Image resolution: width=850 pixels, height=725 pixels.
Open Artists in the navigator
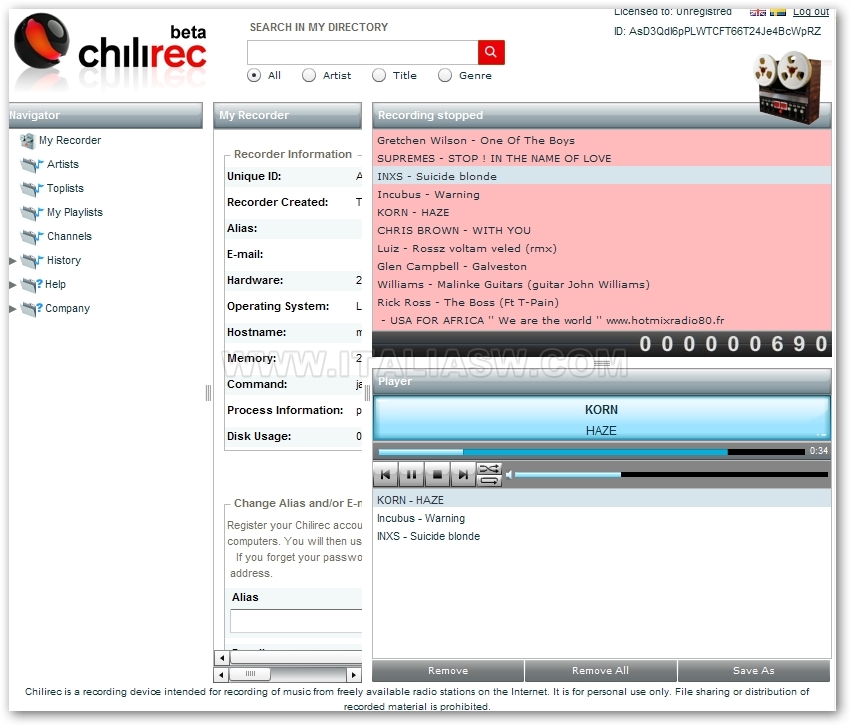point(63,164)
